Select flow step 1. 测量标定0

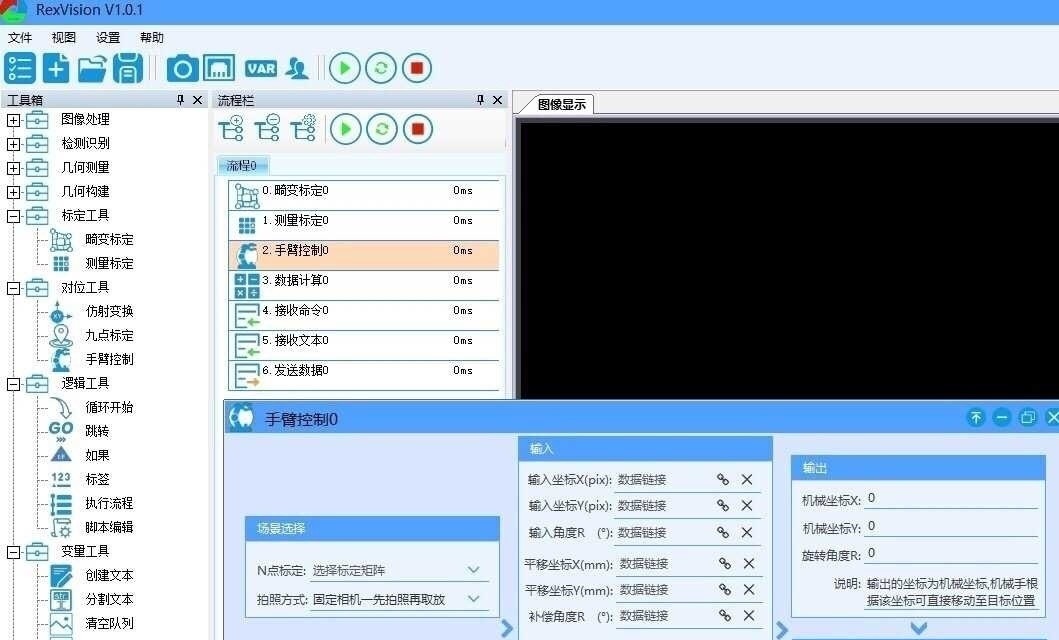tap(365, 225)
